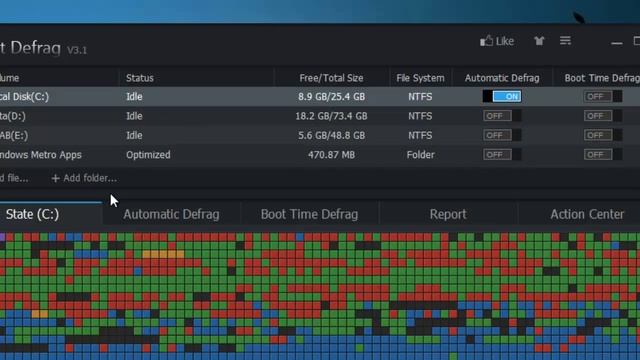Enable Boot Time Defrag for Windows Metro Apps
This screenshot has height=360, width=640.
[603, 155]
